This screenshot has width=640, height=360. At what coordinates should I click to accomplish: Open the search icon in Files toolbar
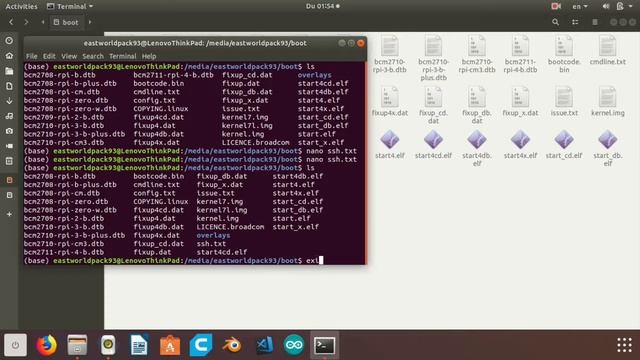(x=556, y=22)
